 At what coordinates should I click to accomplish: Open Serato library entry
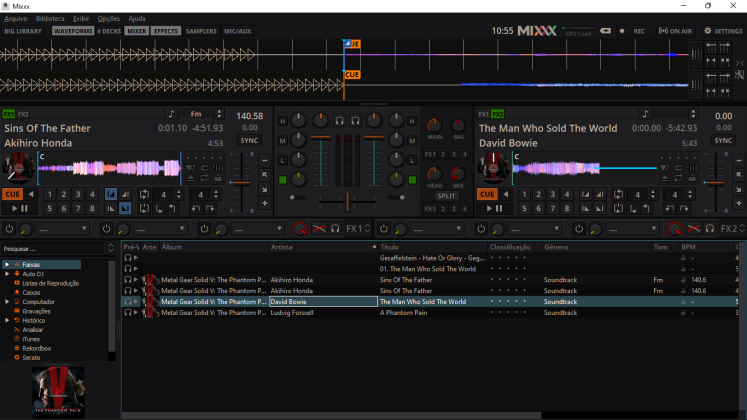coord(31,358)
